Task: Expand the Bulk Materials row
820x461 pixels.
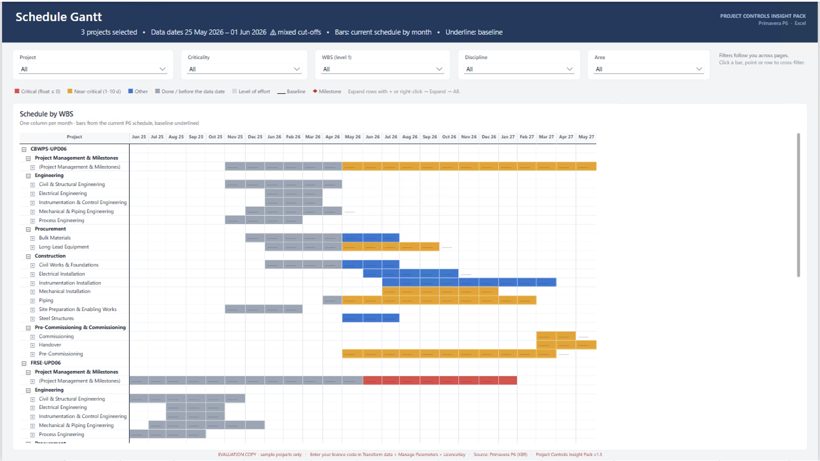Action: pyautogui.click(x=32, y=238)
